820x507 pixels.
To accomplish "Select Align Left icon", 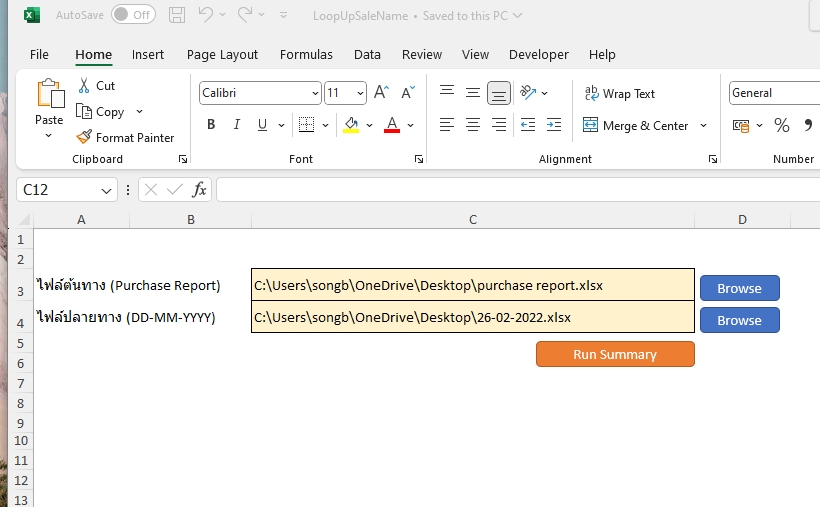I will point(447,125).
